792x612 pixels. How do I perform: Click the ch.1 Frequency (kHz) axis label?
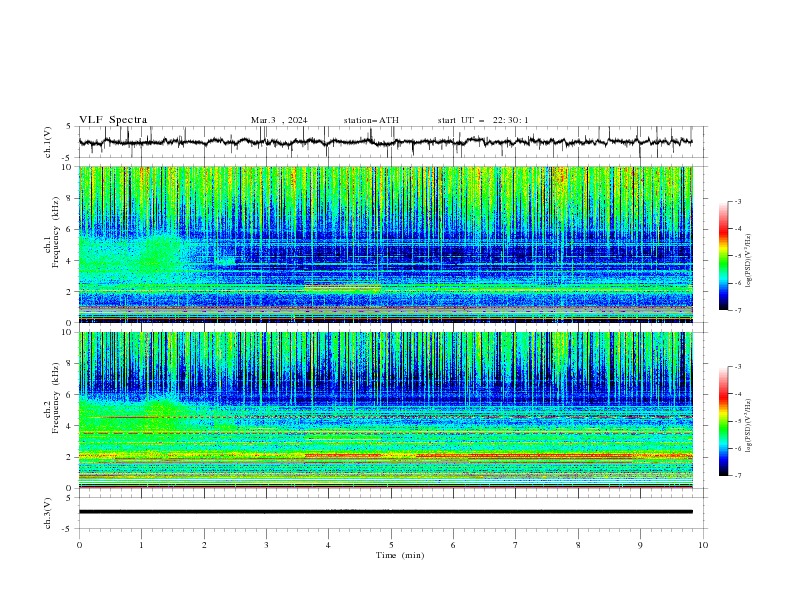tap(52, 231)
